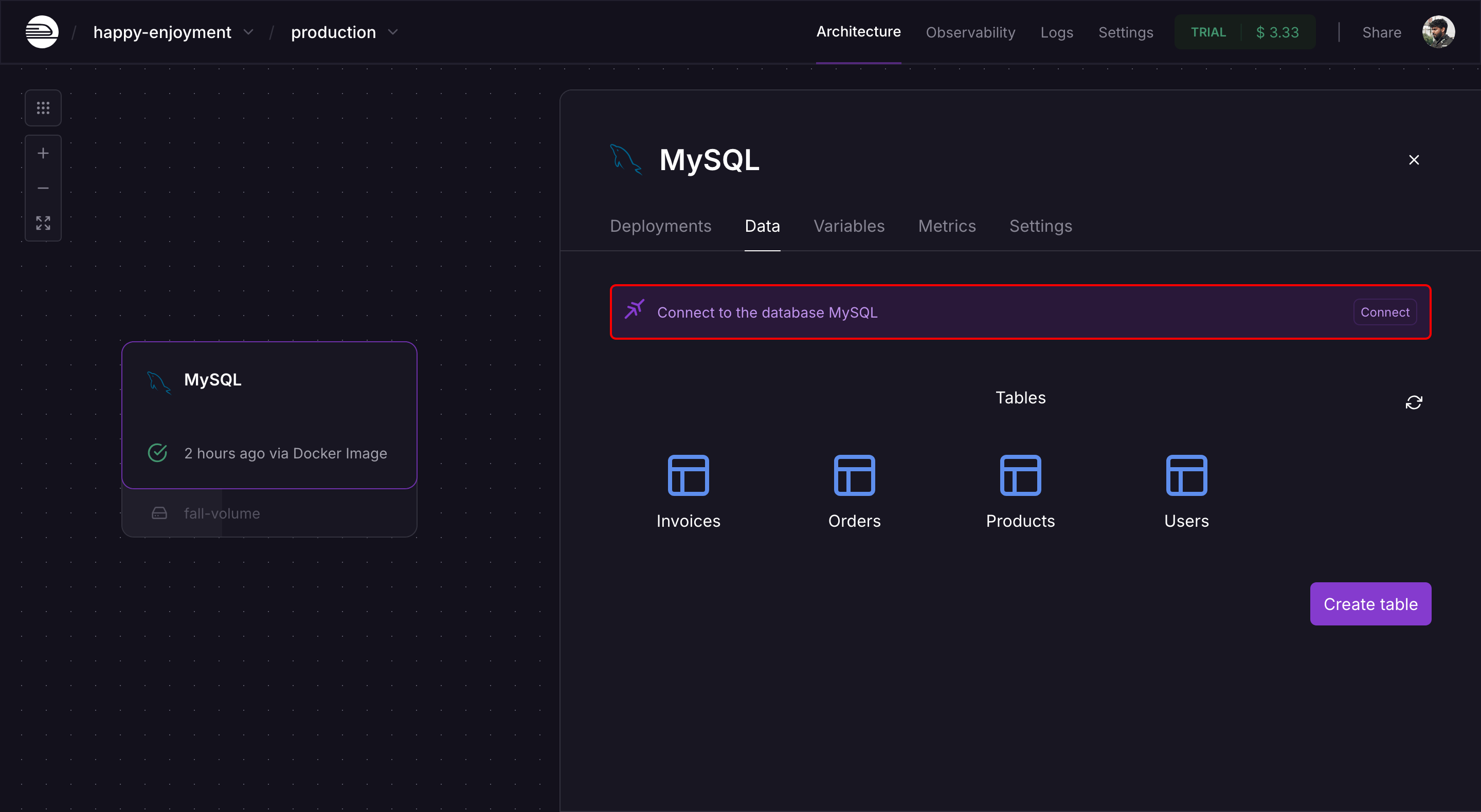This screenshot has width=1481, height=812.
Task: Switch to the Observability tab
Action: click(970, 32)
